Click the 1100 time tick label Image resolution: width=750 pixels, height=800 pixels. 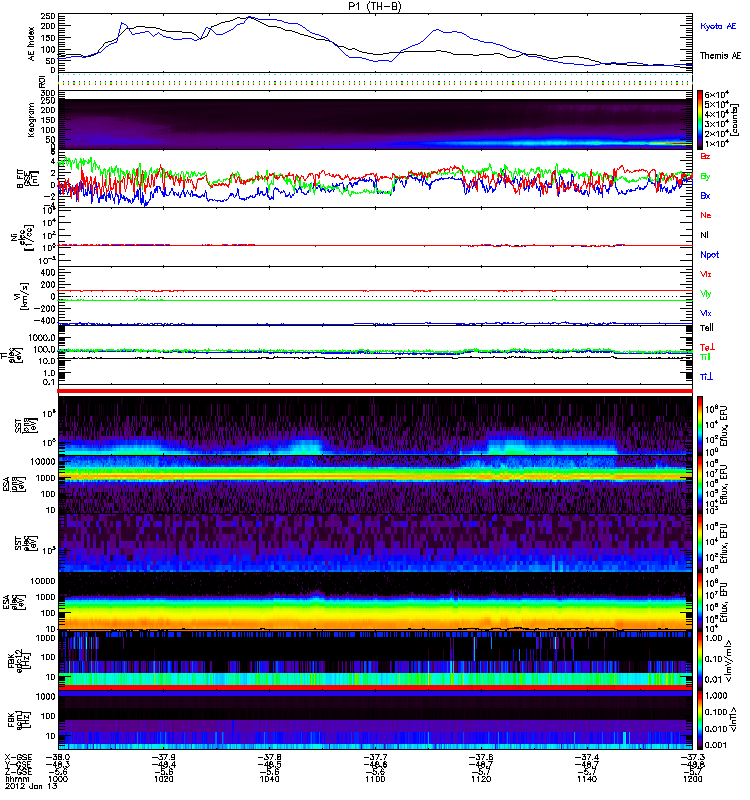375,779
